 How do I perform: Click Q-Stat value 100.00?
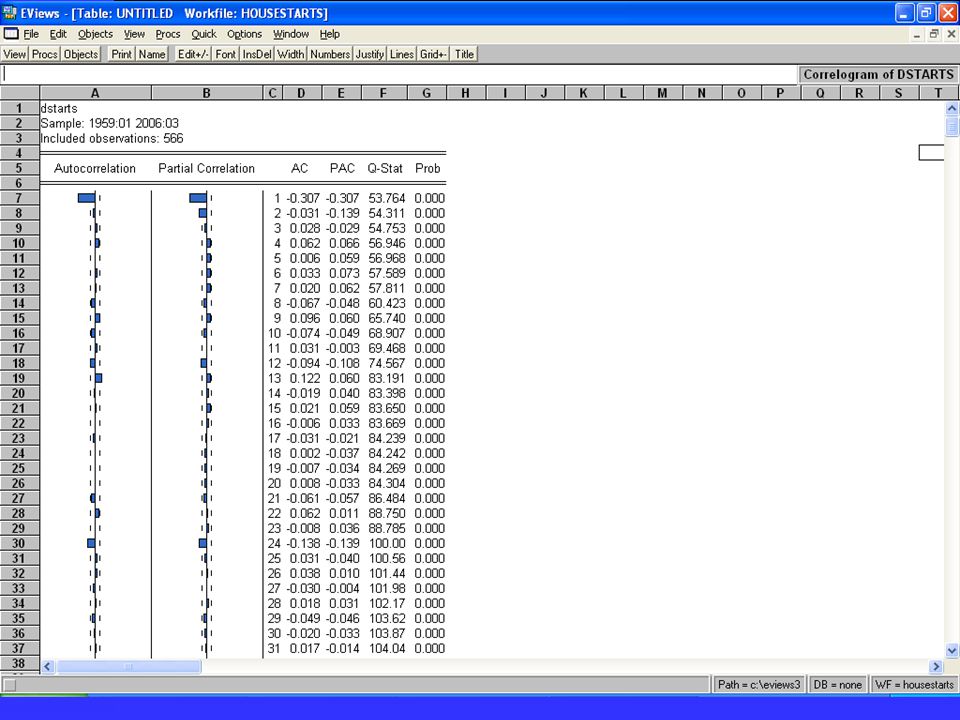[x=387, y=543]
